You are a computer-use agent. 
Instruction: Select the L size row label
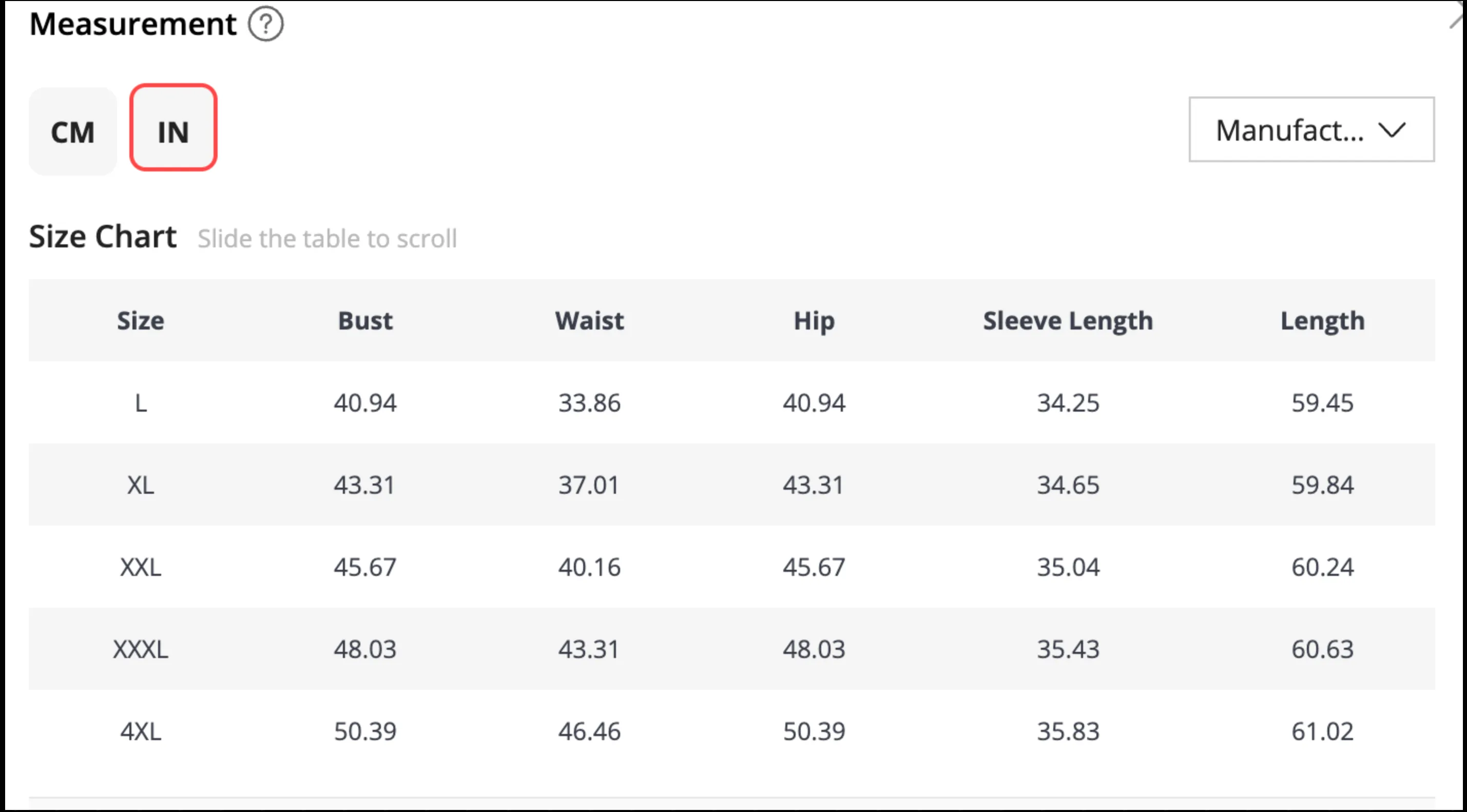pos(141,403)
